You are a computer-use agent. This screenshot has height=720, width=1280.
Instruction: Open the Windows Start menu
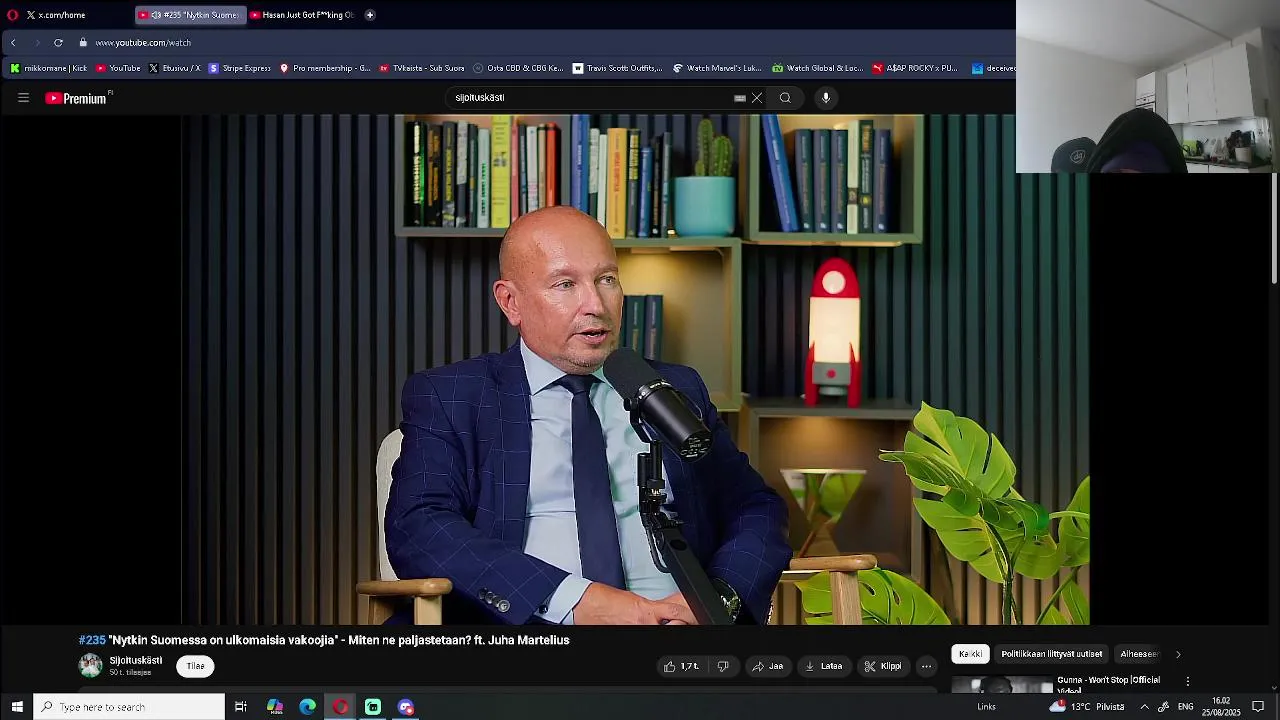point(17,707)
